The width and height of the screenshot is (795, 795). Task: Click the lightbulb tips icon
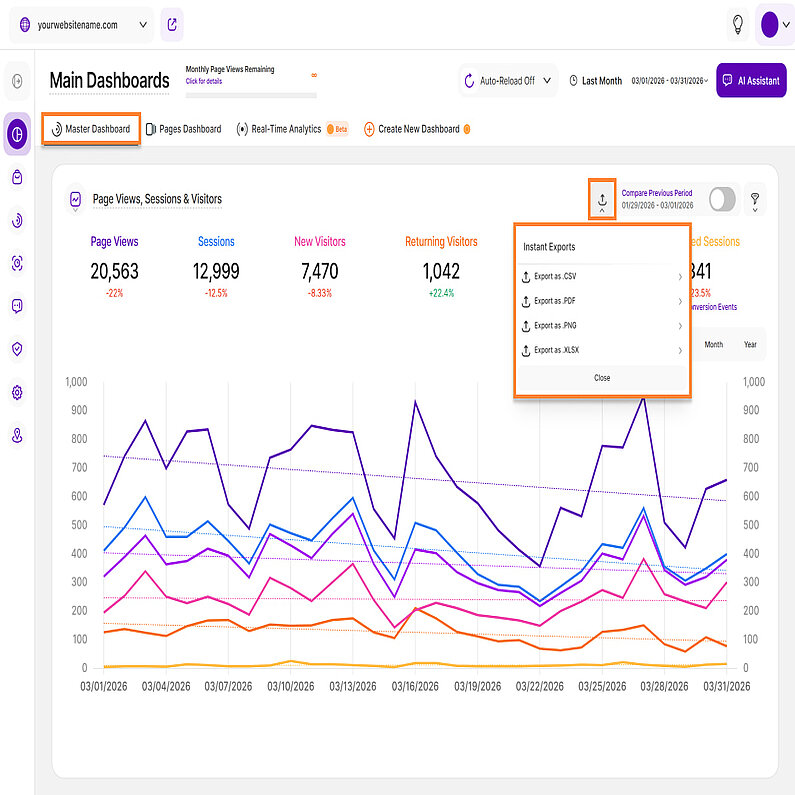click(738, 25)
